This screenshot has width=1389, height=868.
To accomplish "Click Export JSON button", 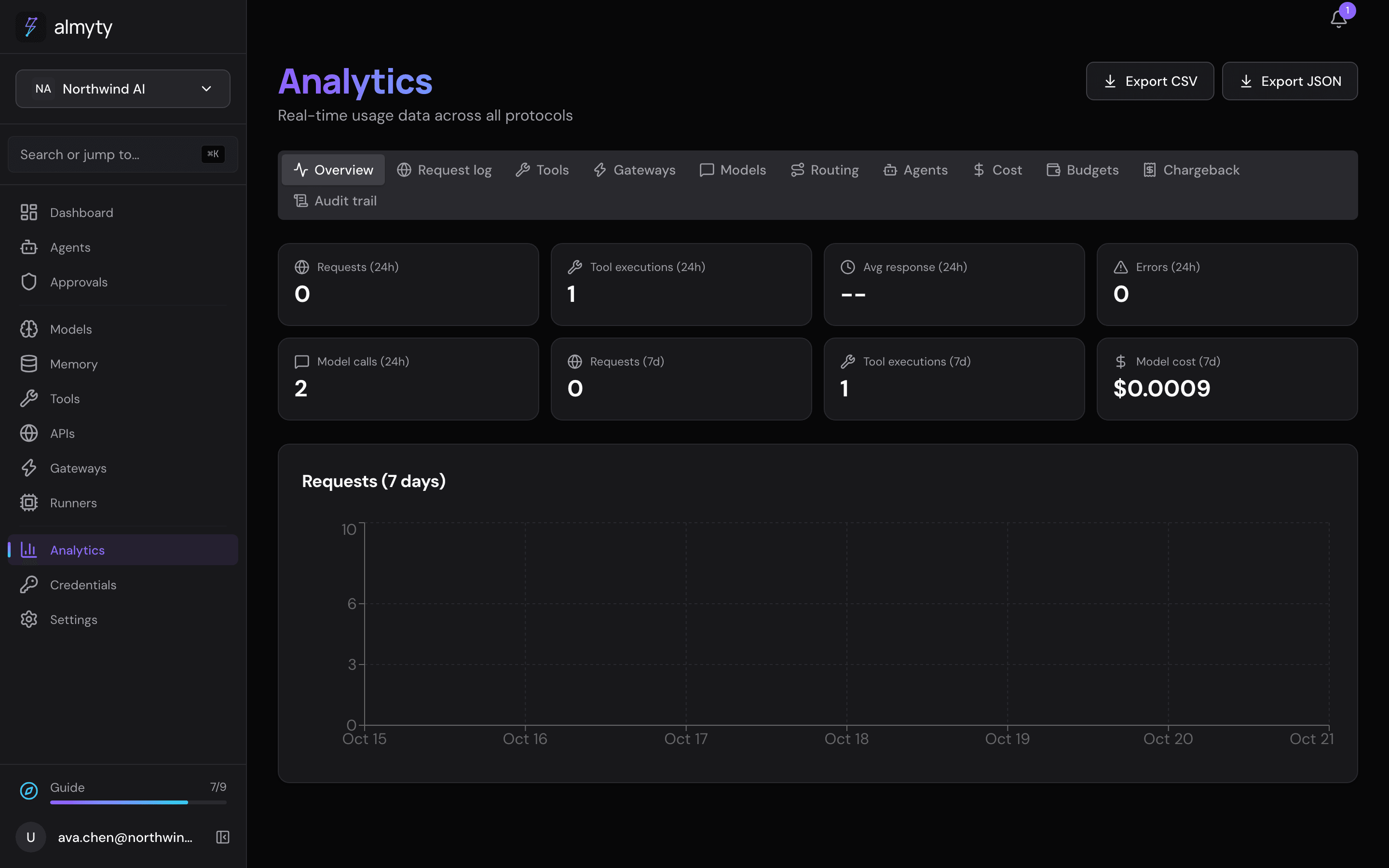I will tap(1290, 81).
